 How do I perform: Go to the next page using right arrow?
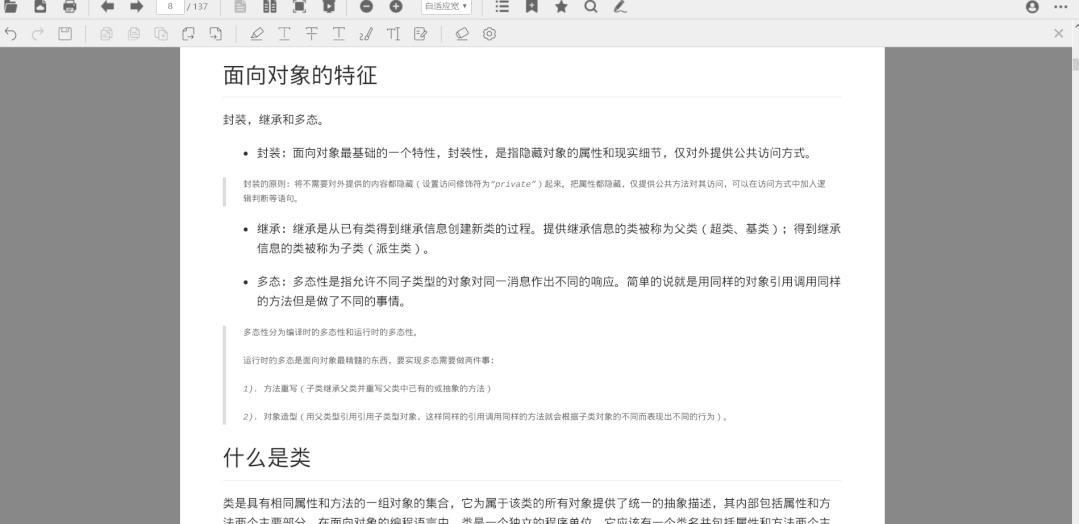[137, 7]
